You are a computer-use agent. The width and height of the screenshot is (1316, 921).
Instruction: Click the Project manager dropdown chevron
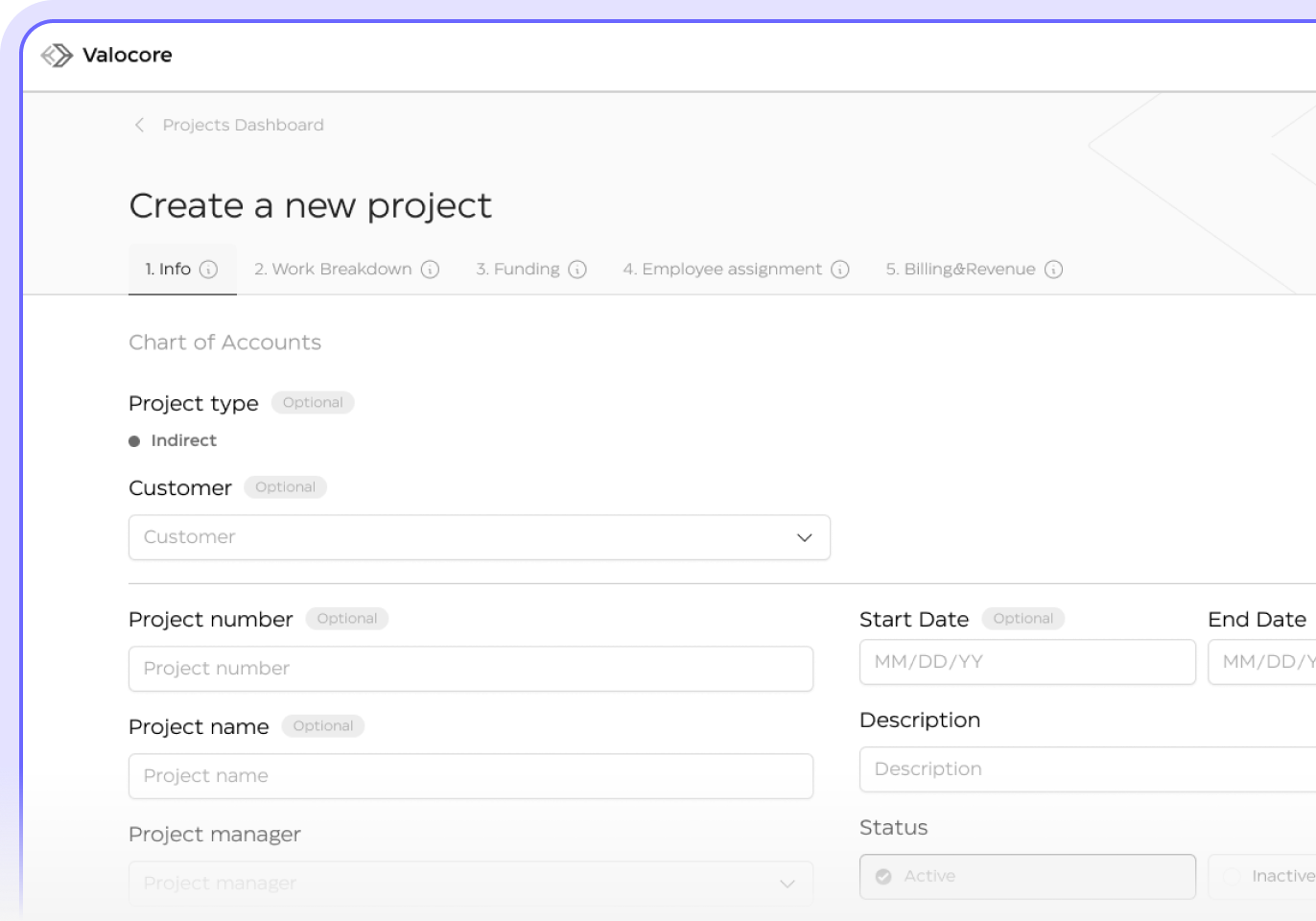click(x=787, y=884)
